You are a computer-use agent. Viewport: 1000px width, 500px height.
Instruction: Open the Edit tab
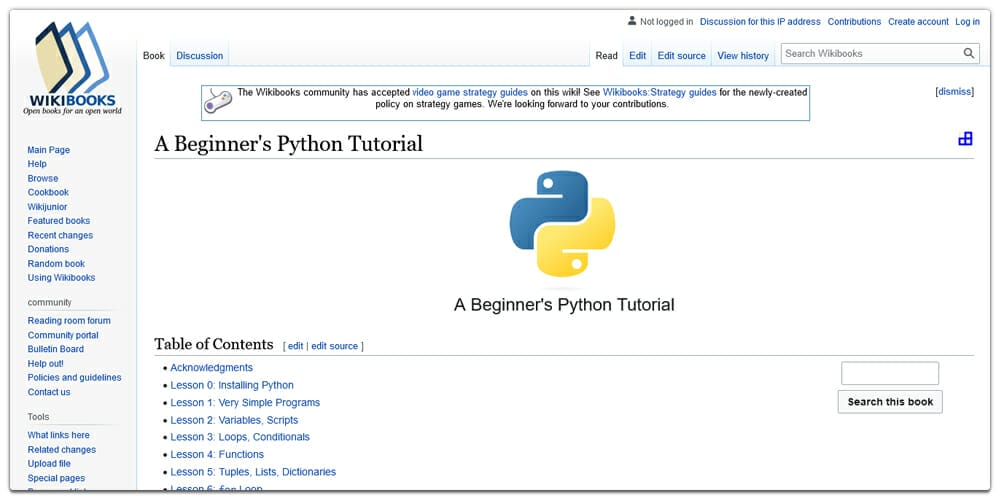coord(638,55)
